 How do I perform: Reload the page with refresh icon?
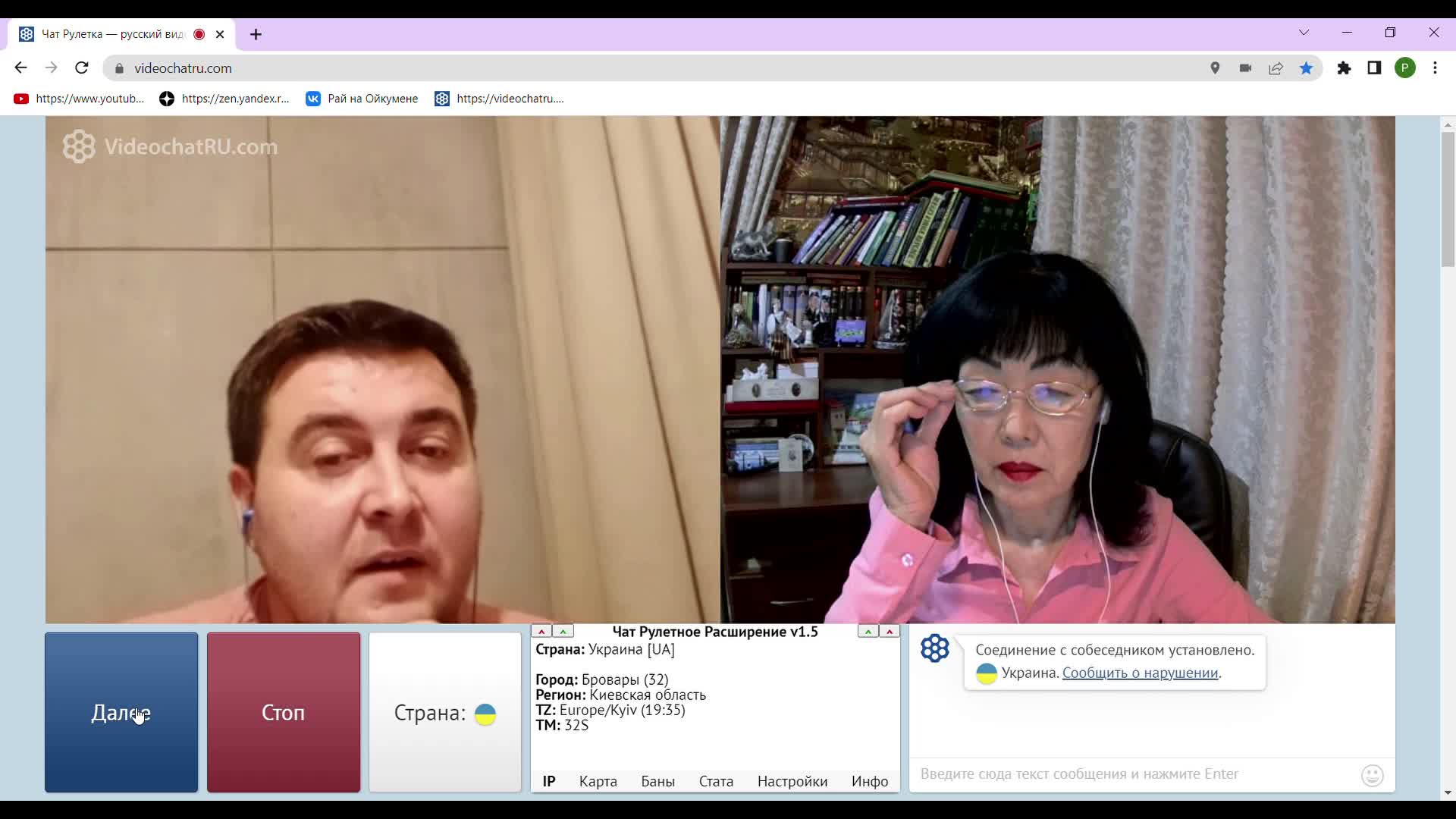[x=82, y=68]
